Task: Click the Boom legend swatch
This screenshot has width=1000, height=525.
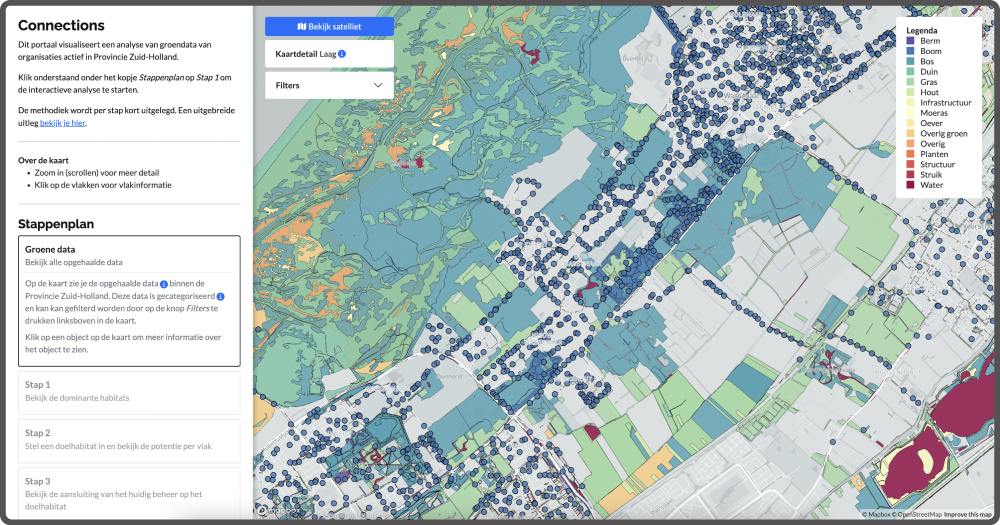Action: (911, 51)
